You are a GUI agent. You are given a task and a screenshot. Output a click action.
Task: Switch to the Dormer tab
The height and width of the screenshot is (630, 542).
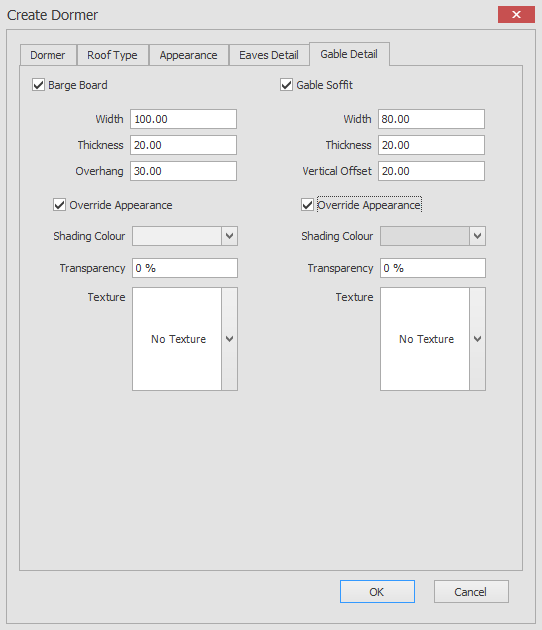(x=48, y=55)
